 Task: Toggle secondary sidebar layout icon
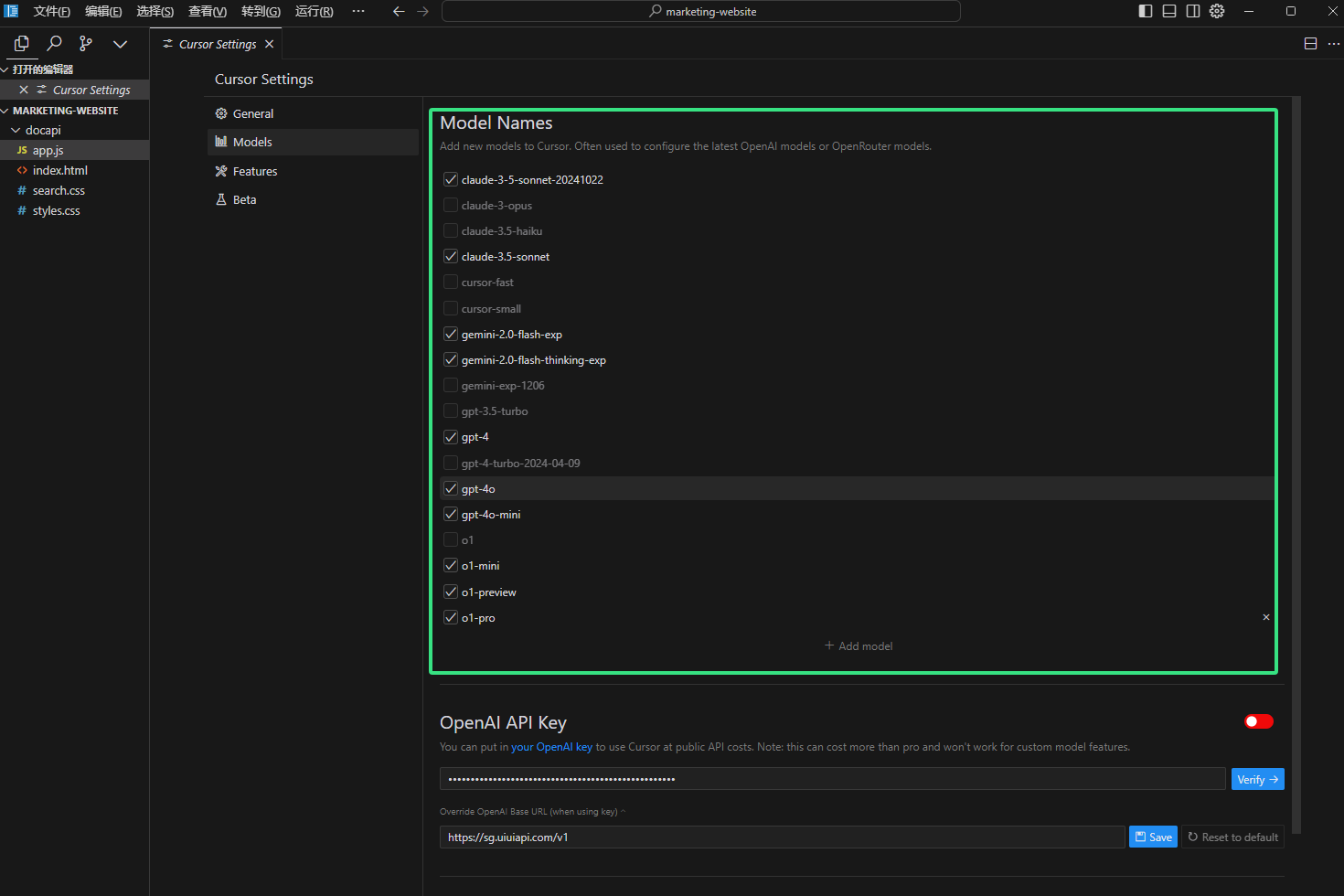[1193, 11]
